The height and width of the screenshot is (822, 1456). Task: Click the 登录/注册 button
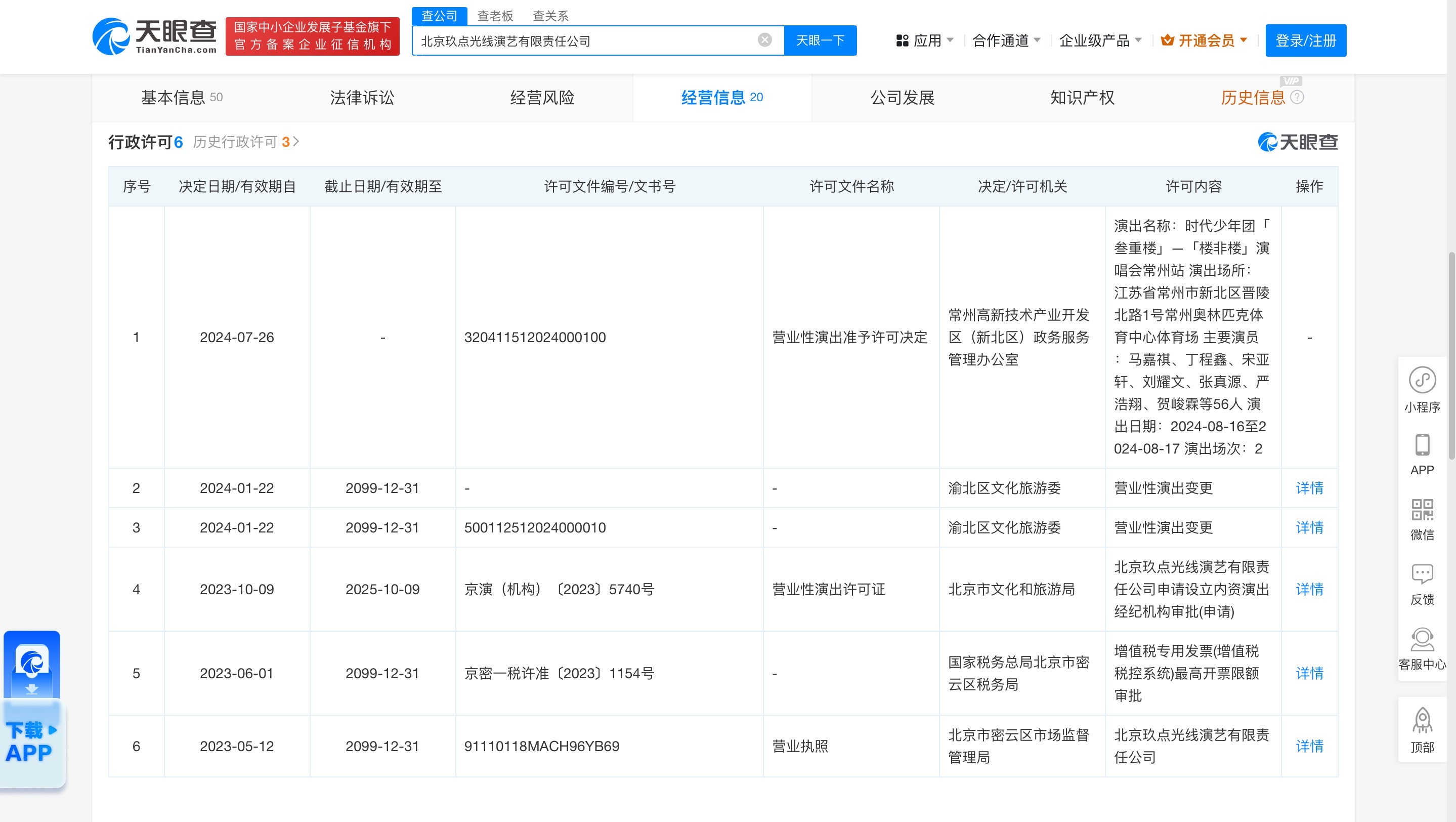pyautogui.click(x=1306, y=40)
